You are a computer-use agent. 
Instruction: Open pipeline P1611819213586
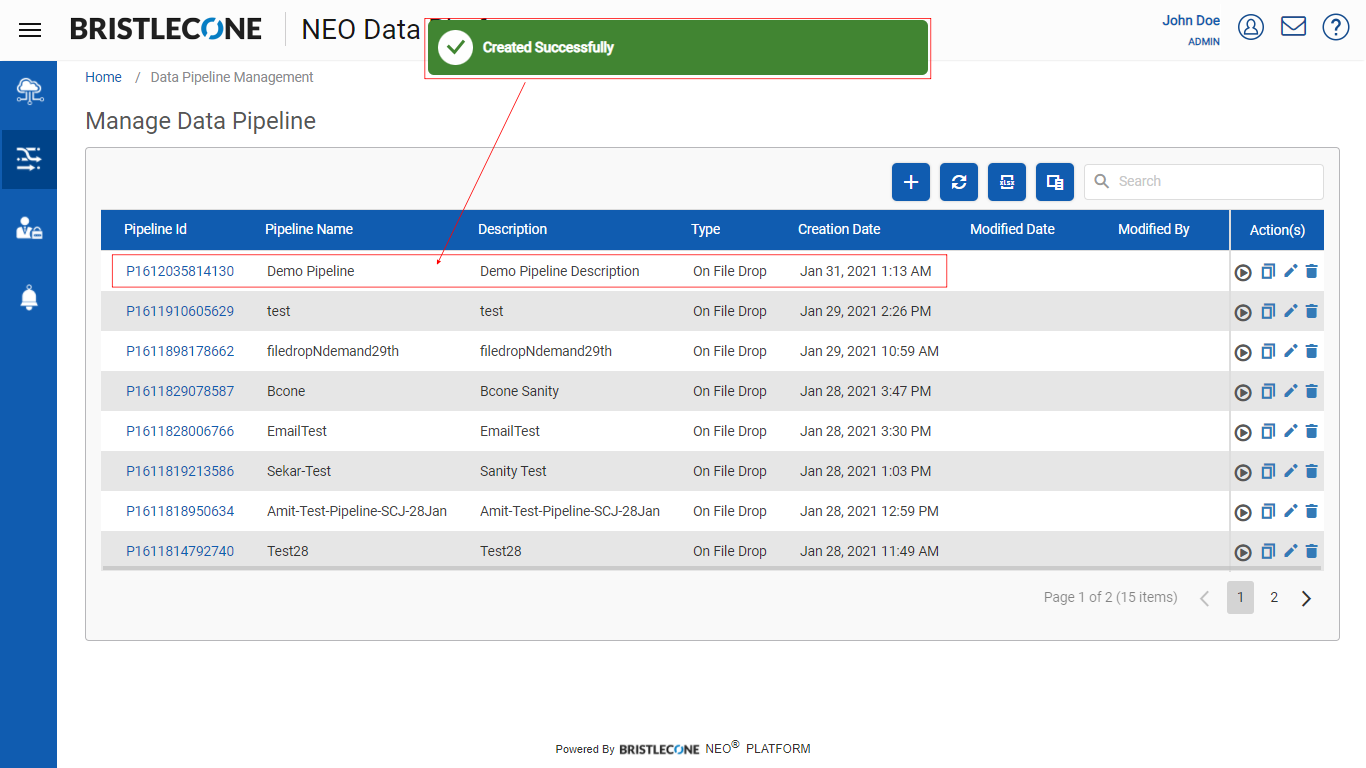pyautogui.click(x=180, y=471)
